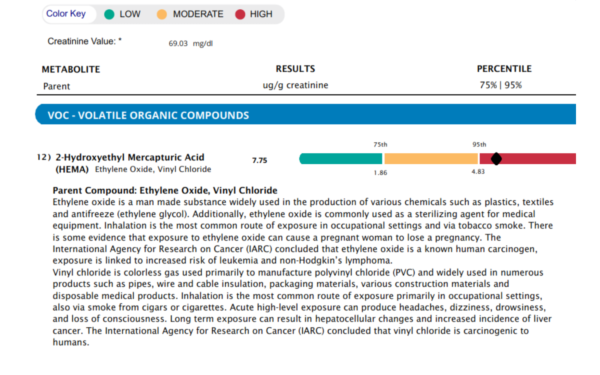Click the green LOW color dot
600x375 pixels.
(x=109, y=15)
